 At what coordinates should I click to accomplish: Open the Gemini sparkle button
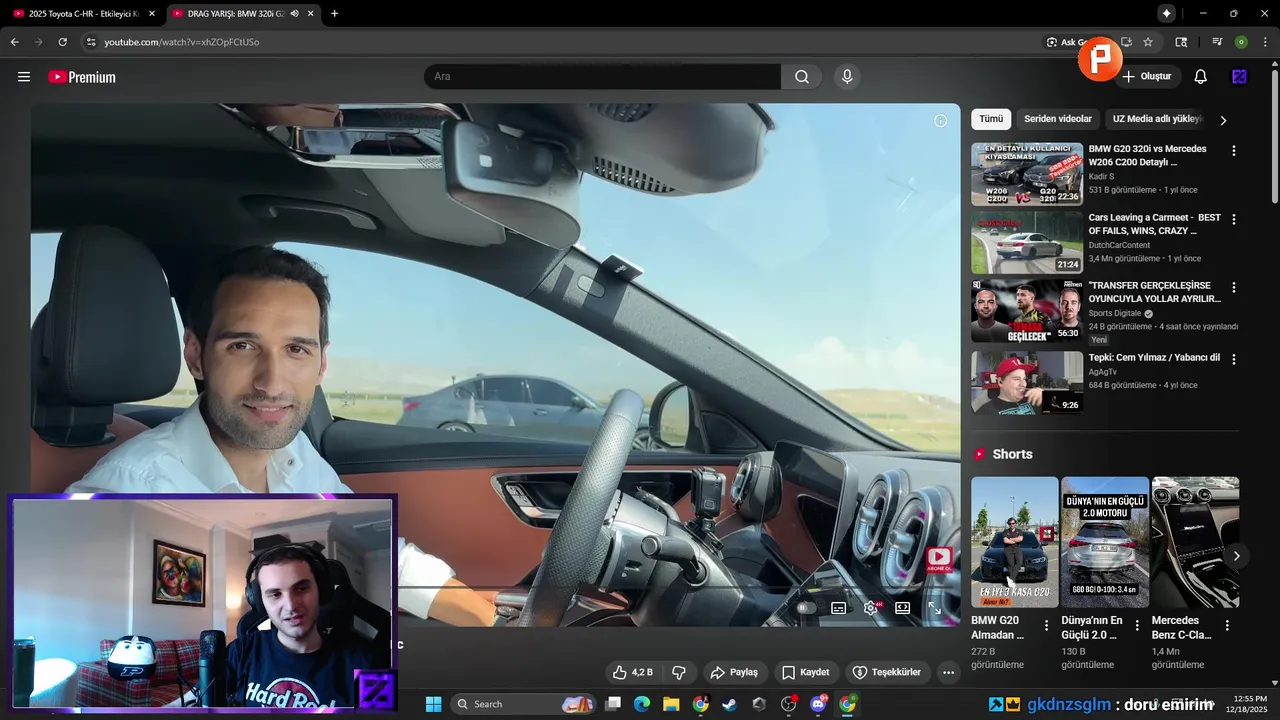pyautogui.click(x=1166, y=13)
